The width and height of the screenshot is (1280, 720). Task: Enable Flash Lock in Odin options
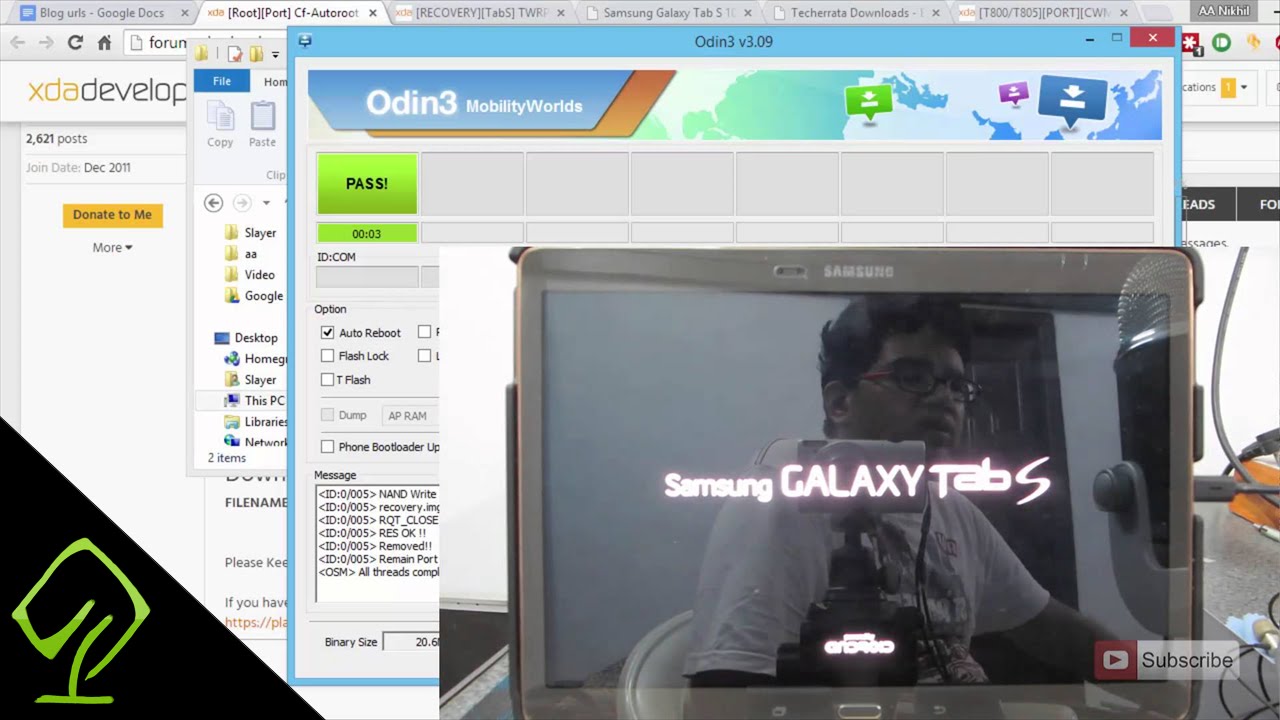(x=327, y=356)
